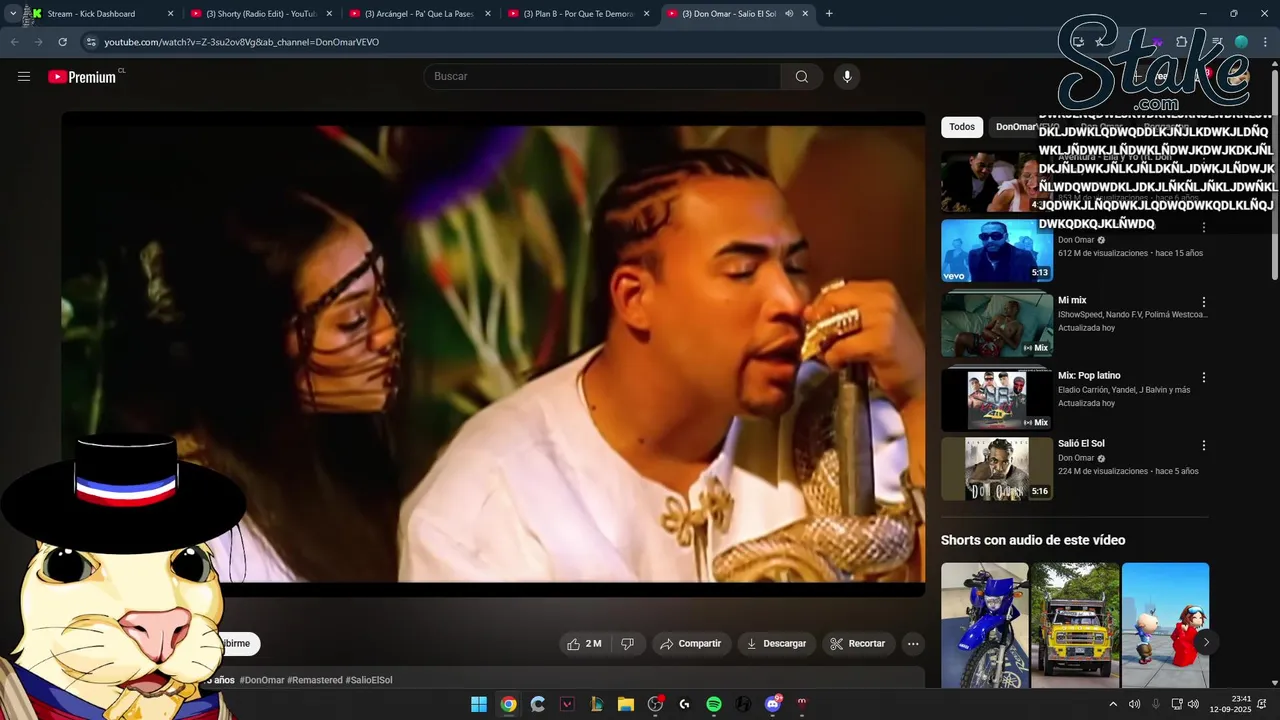Viewport: 1280px width, 720px height.
Task: Open options menu for 612 M views video
Action: pyautogui.click(x=1204, y=228)
